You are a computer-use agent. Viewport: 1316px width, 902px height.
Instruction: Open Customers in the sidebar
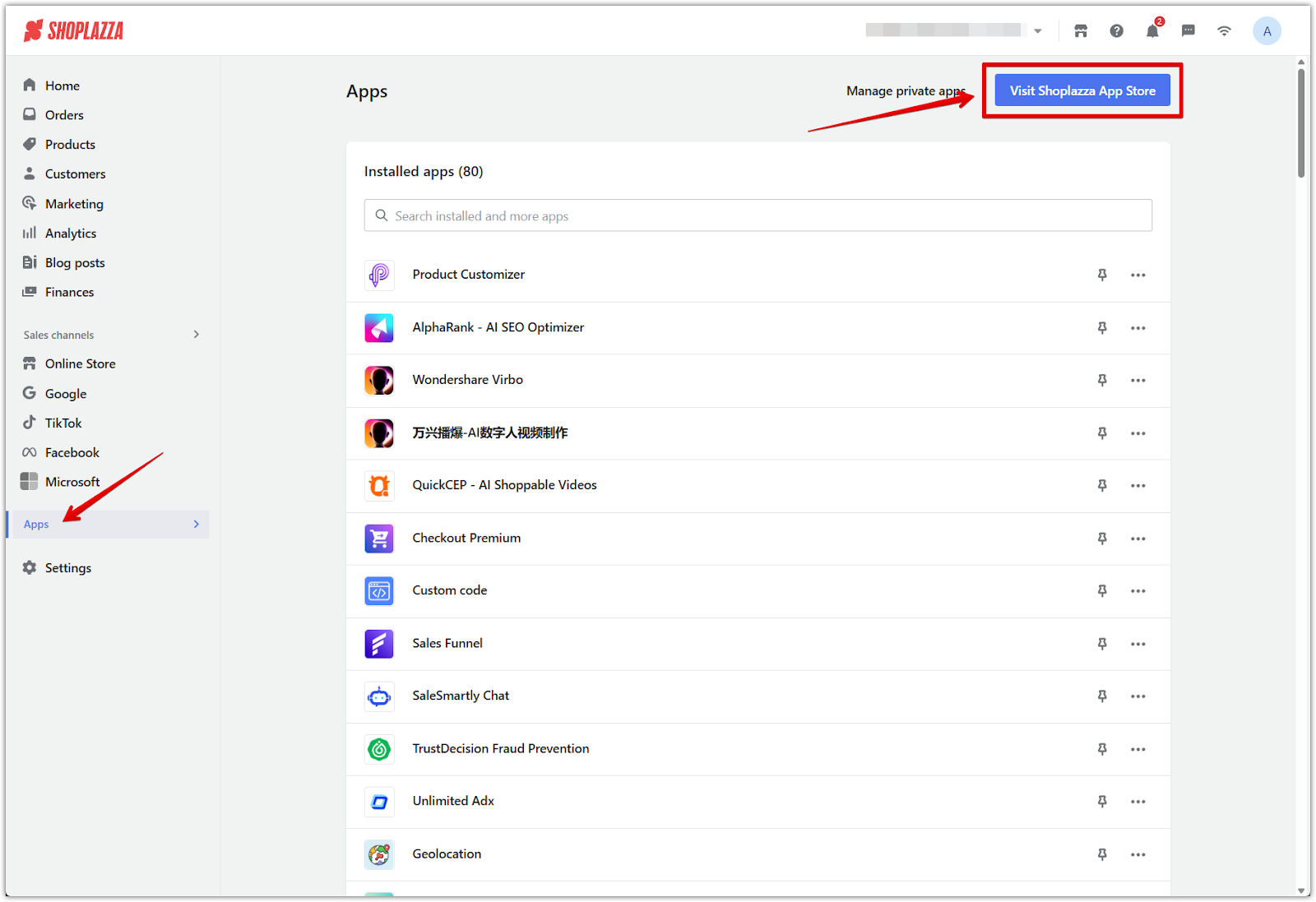(75, 174)
